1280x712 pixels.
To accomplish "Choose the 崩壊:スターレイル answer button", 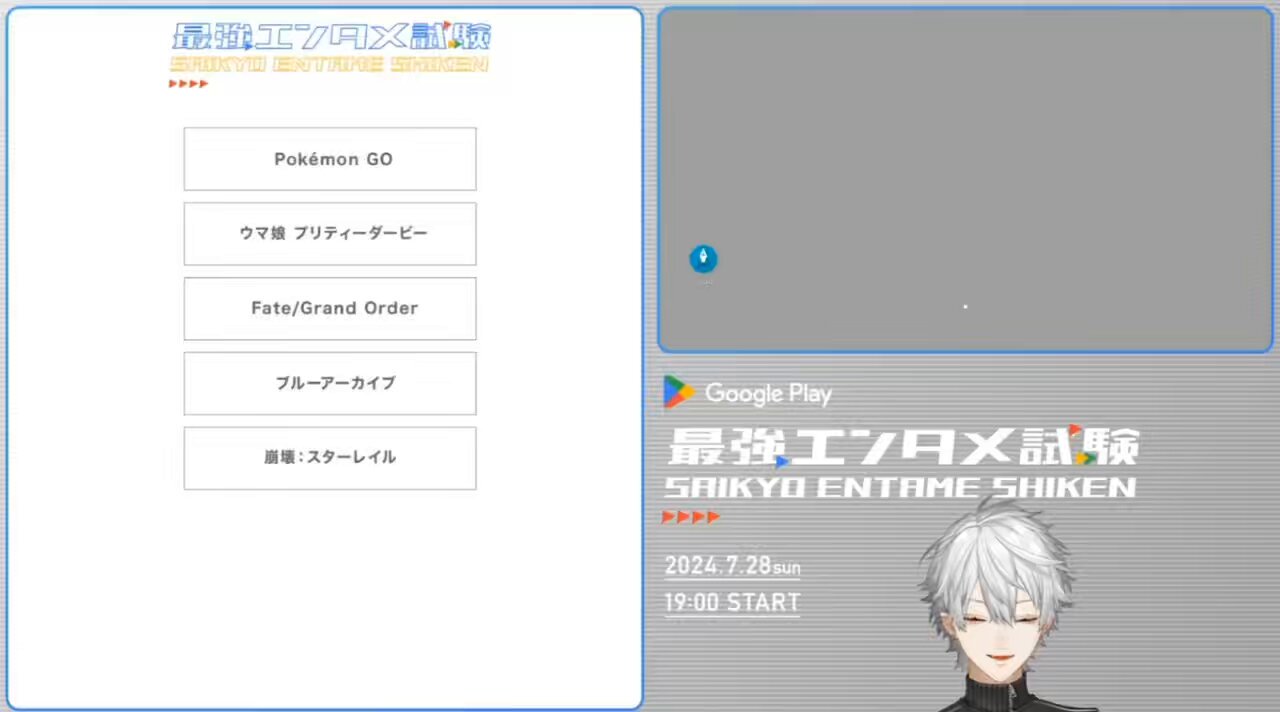I will click(x=330, y=458).
